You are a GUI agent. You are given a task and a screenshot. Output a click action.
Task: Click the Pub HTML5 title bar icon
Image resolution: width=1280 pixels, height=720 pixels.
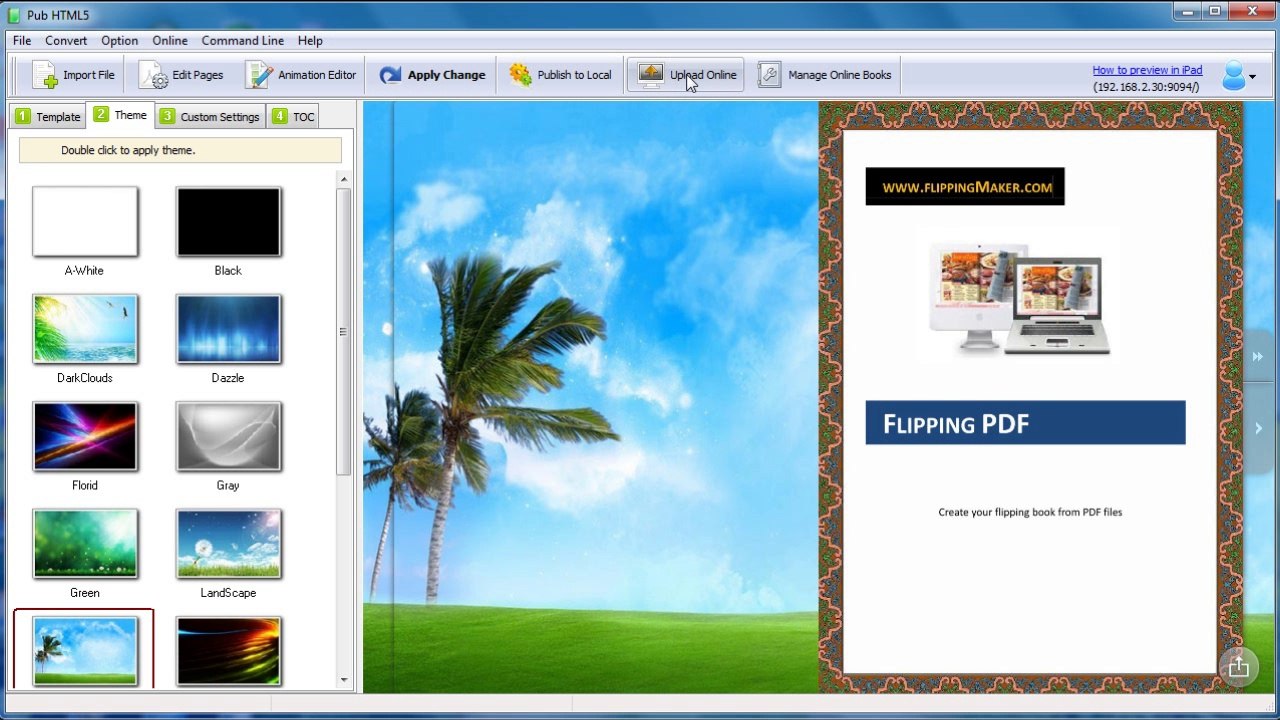(14, 14)
